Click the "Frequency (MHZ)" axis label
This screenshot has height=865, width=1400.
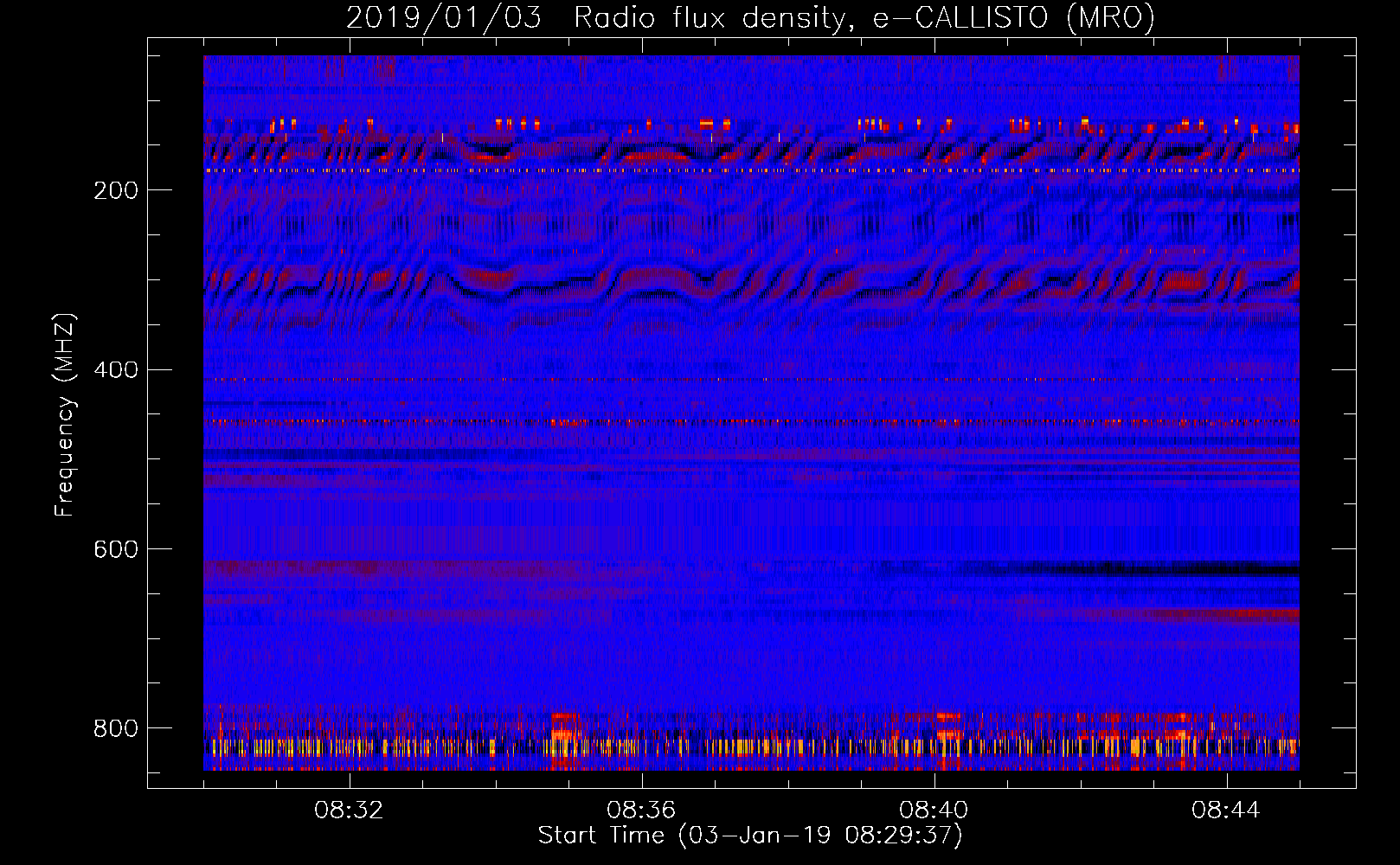click(64, 414)
